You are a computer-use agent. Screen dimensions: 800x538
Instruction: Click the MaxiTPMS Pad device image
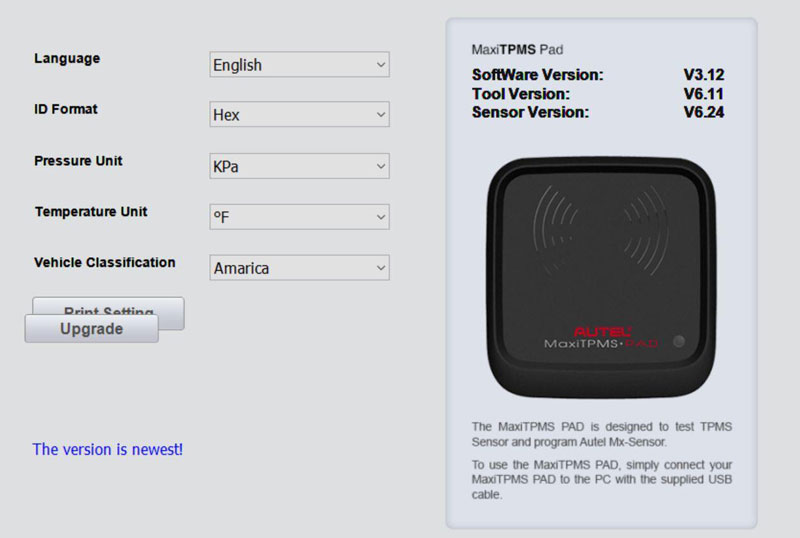pyautogui.click(x=601, y=278)
